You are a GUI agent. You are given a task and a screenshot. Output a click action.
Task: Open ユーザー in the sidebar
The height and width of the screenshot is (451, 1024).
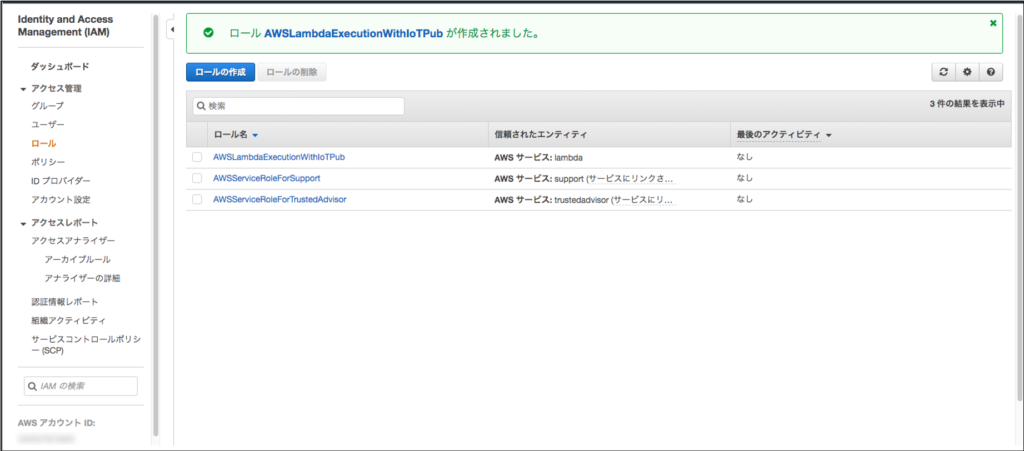[48, 124]
